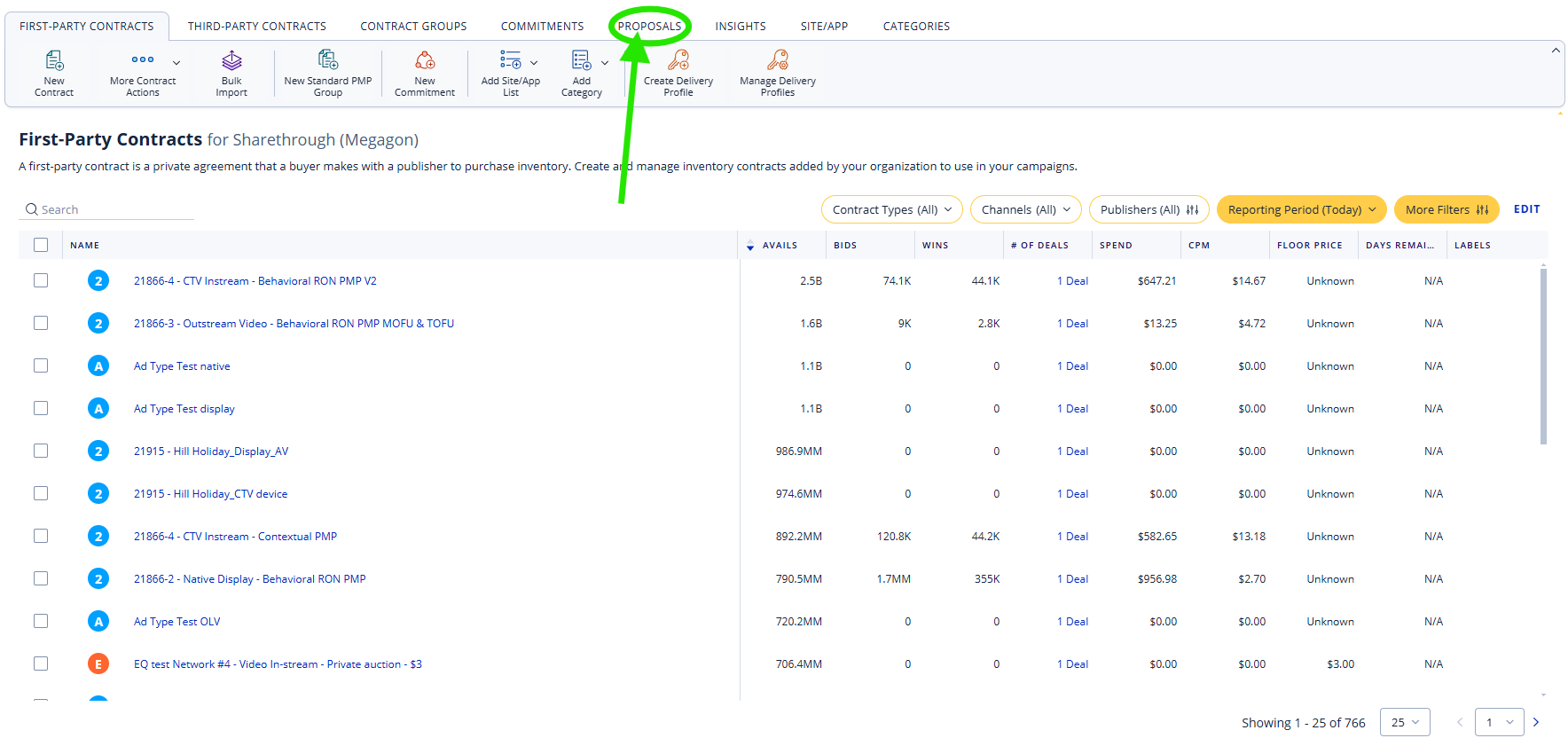Open the Contract Types (All) dropdown
1568x746 pixels.
pos(892,209)
